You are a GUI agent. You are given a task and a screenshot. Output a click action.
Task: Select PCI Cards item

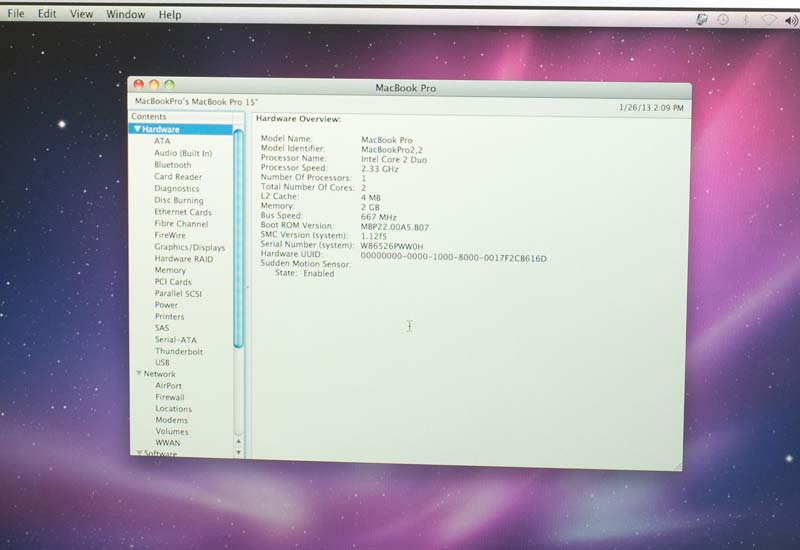pos(173,282)
